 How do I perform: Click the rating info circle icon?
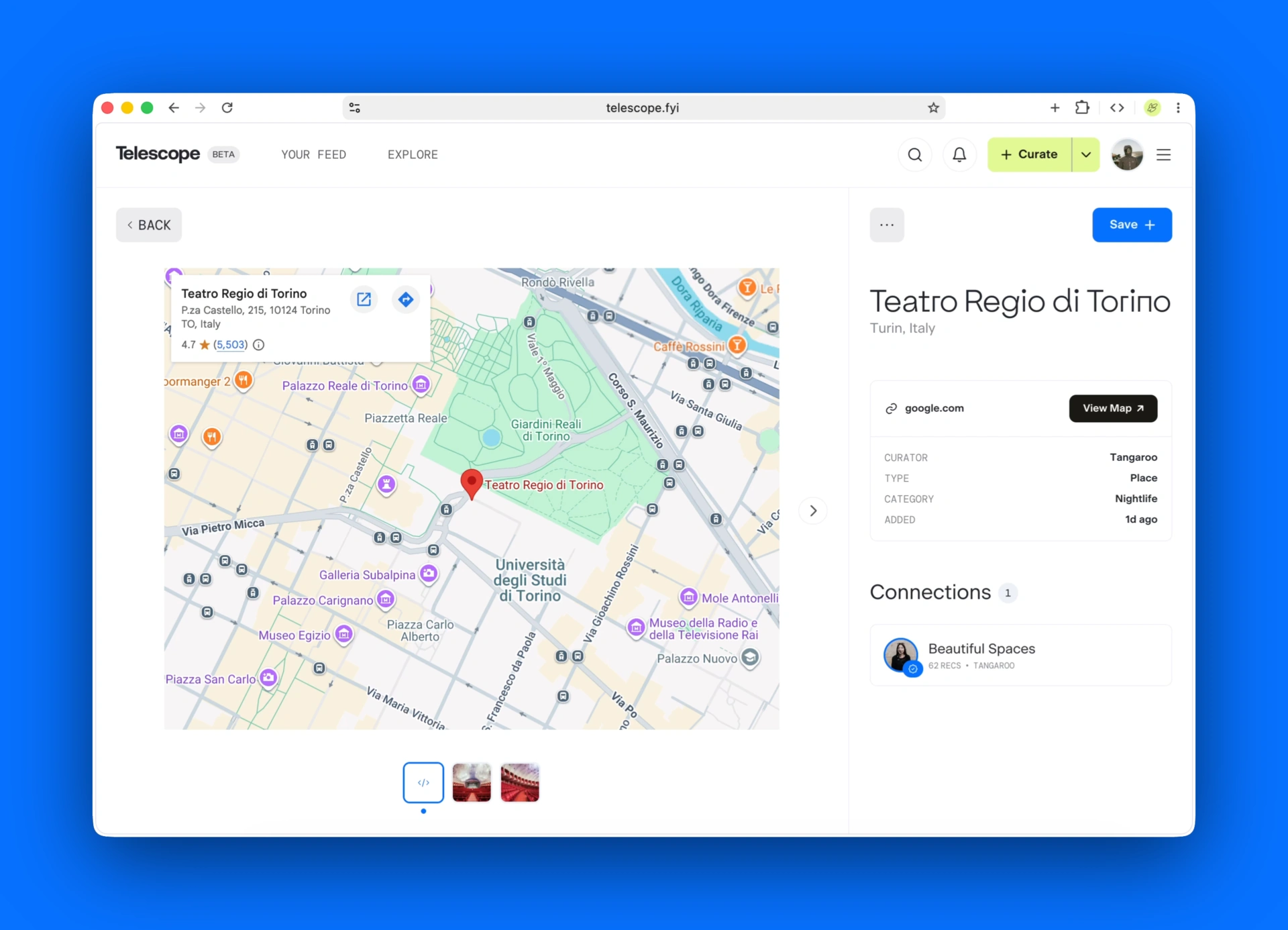259,345
